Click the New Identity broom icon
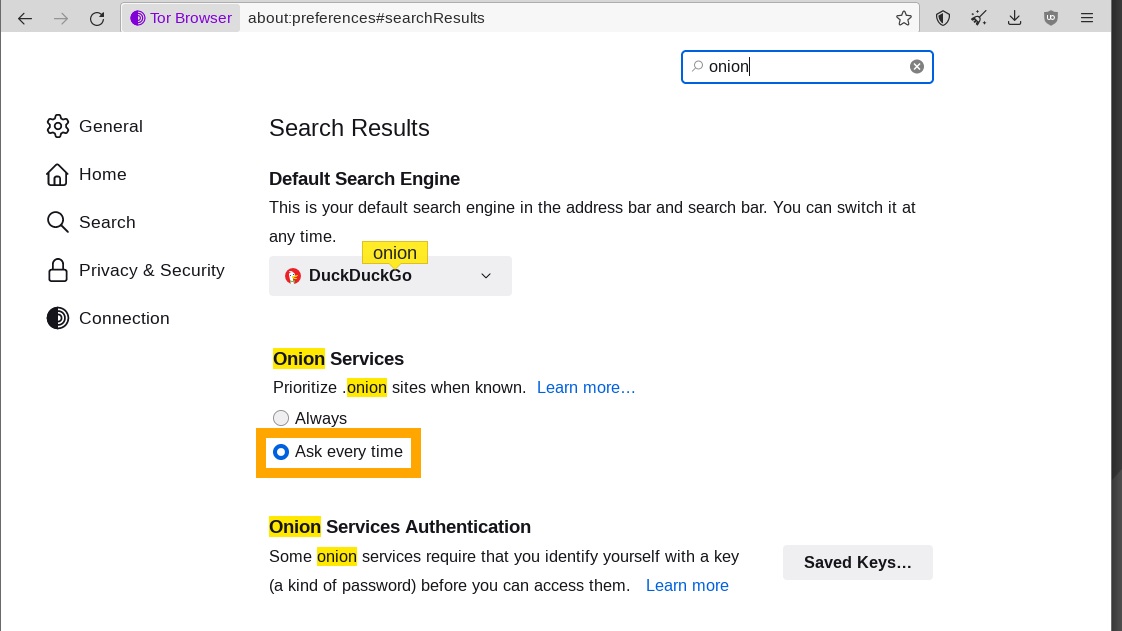The height and width of the screenshot is (631, 1122). [979, 18]
